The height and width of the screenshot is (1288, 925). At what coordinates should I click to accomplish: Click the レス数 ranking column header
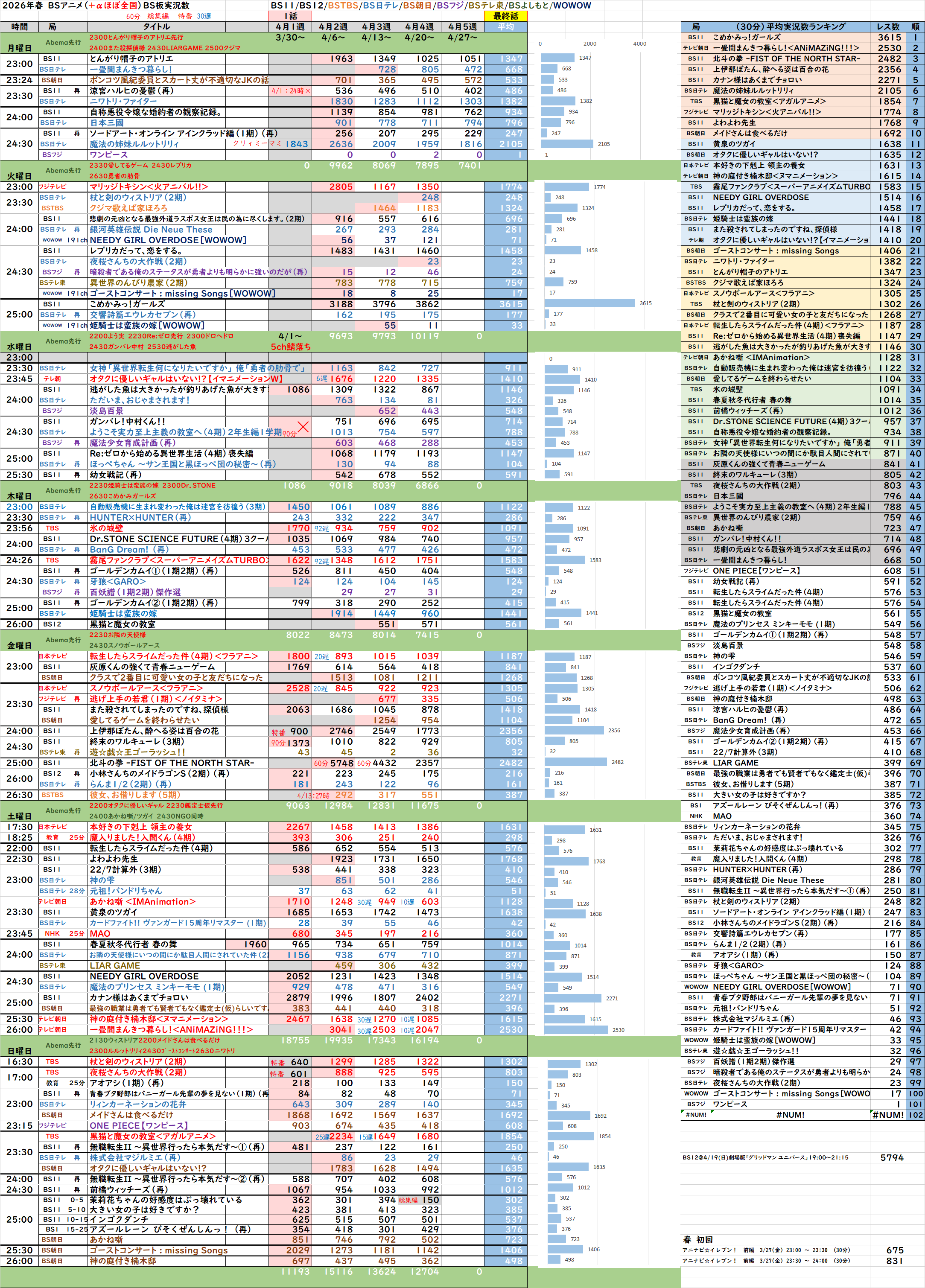click(x=887, y=27)
